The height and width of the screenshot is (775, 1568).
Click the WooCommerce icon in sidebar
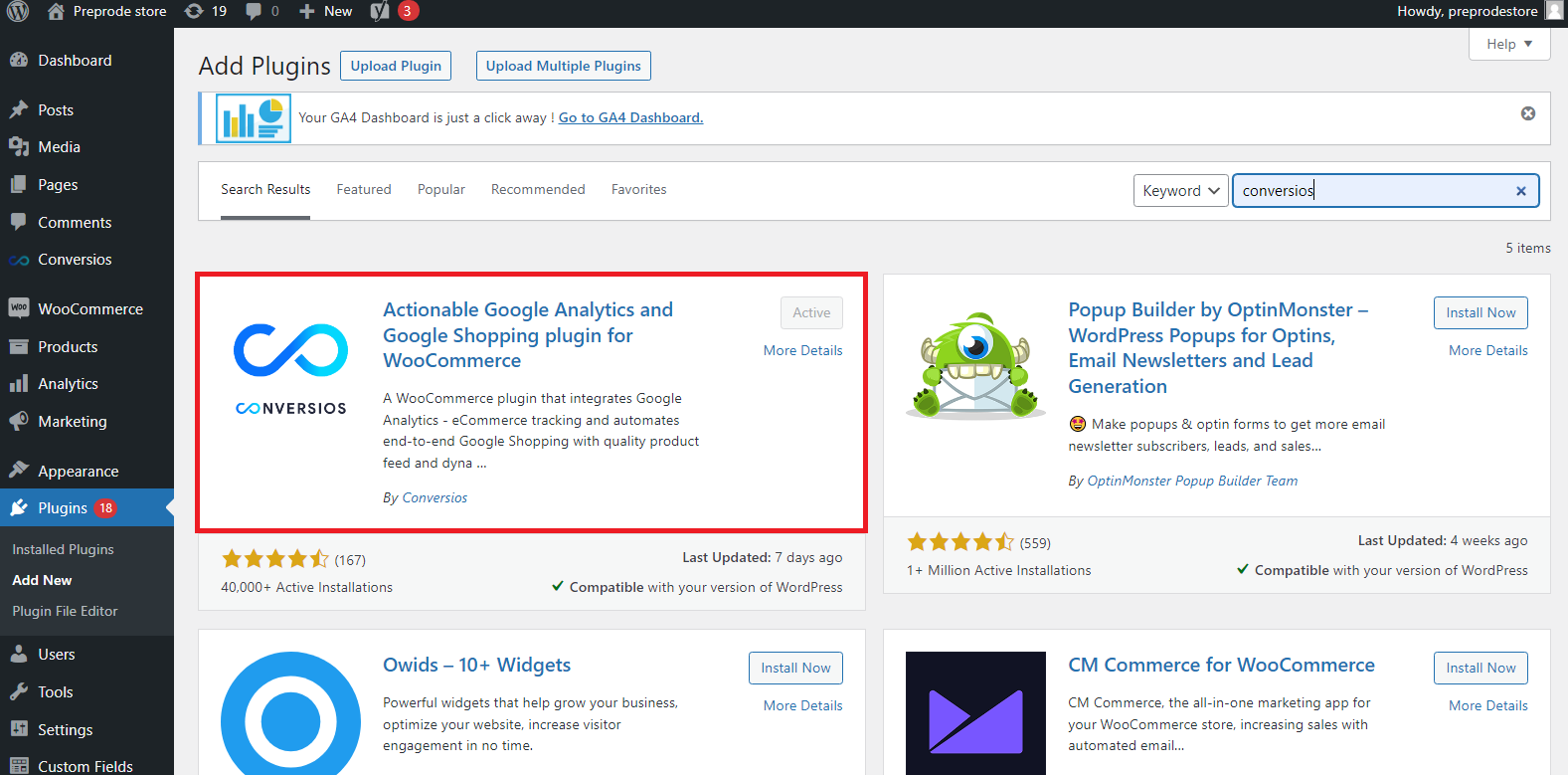[x=19, y=308]
